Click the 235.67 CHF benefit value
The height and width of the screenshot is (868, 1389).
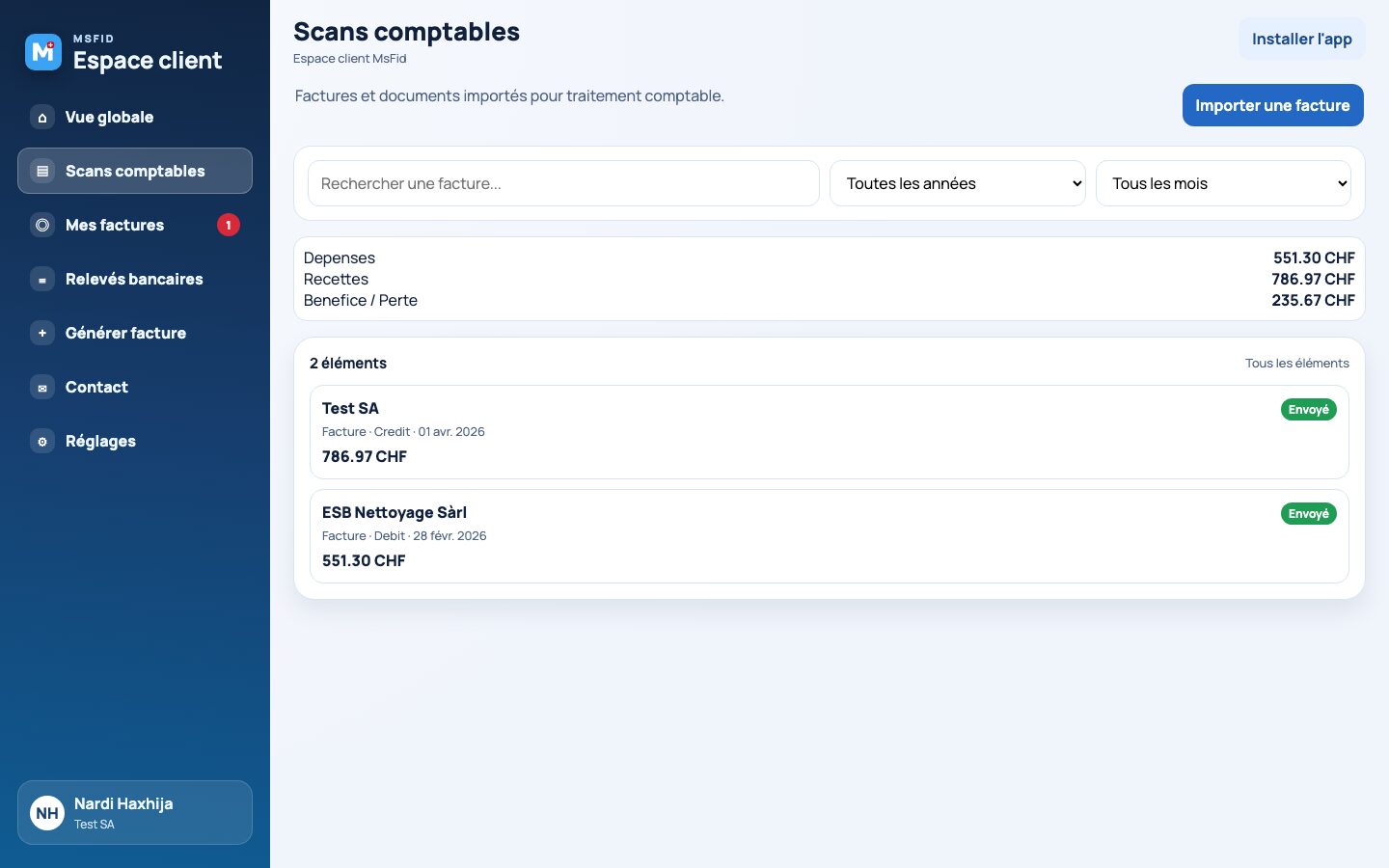pyautogui.click(x=1313, y=300)
